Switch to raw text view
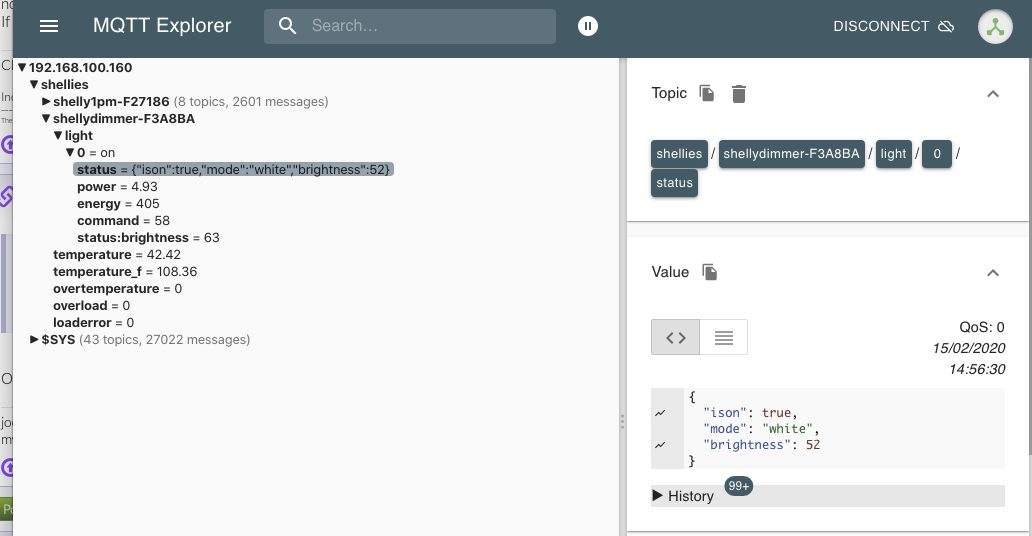This screenshot has width=1032, height=536. coord(723,337)
